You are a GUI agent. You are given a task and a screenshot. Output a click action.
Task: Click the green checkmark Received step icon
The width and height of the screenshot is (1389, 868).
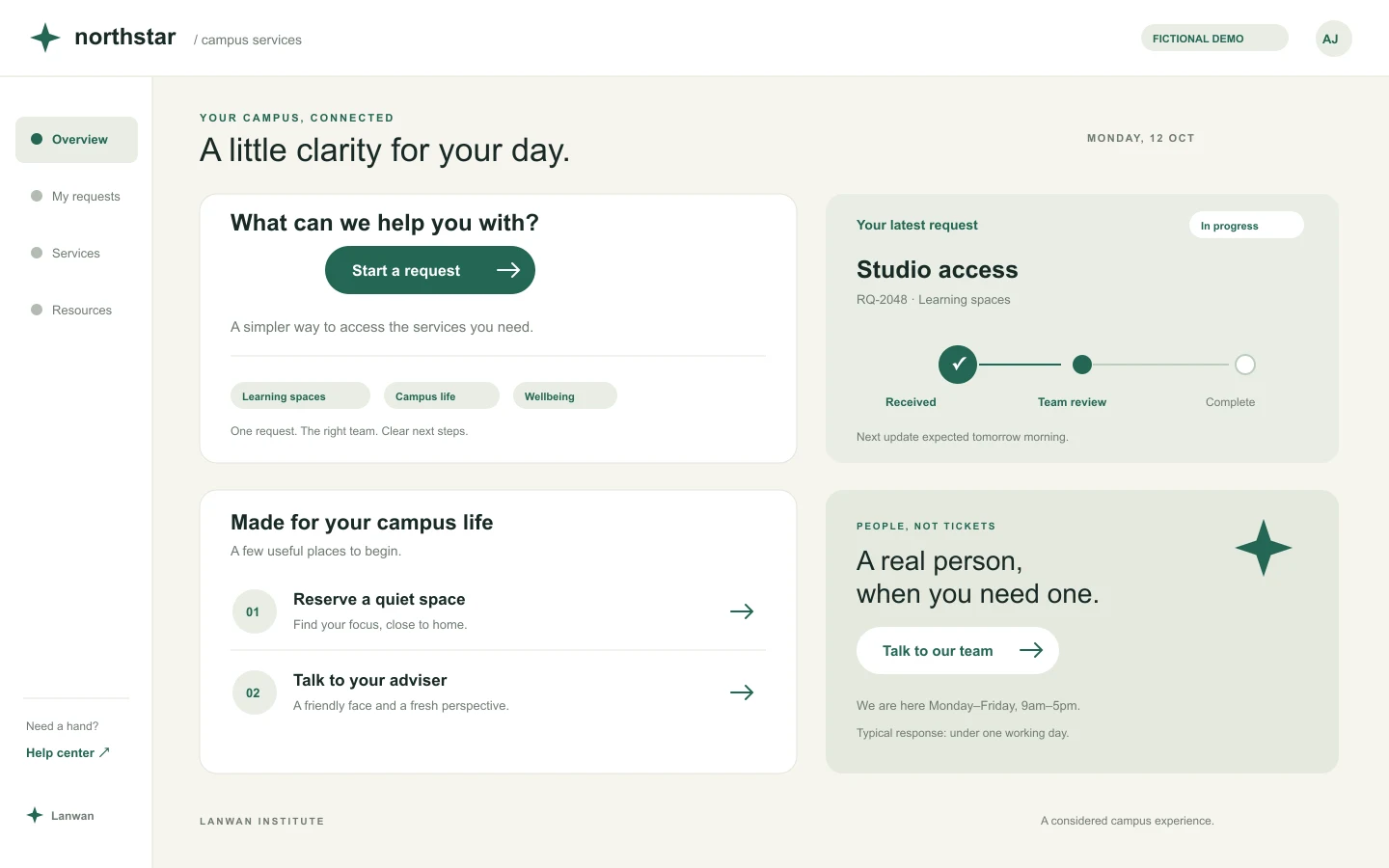[958, 365]
